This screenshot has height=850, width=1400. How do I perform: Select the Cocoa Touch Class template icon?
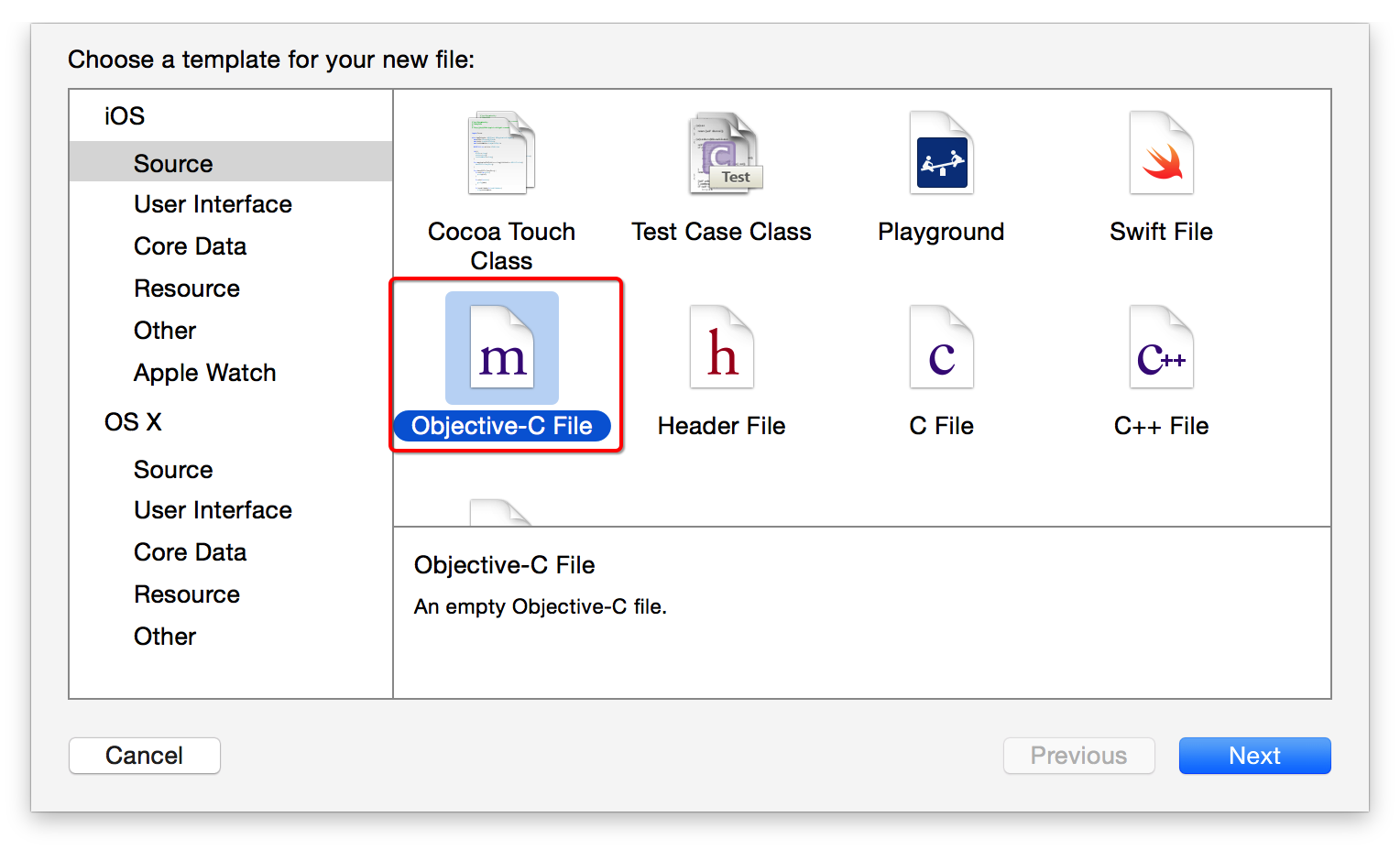(x=501, y=153)
